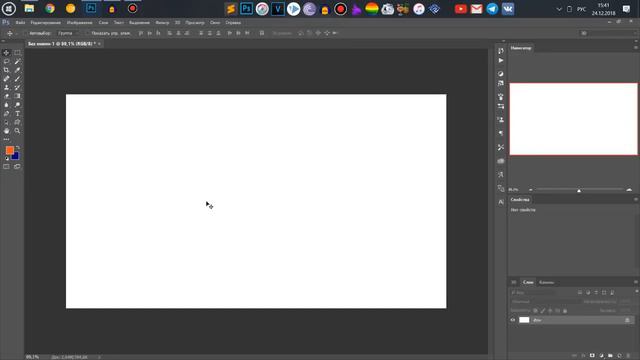Switch to the Слои panel tab

pyautogui.click(x=528, y=282)
